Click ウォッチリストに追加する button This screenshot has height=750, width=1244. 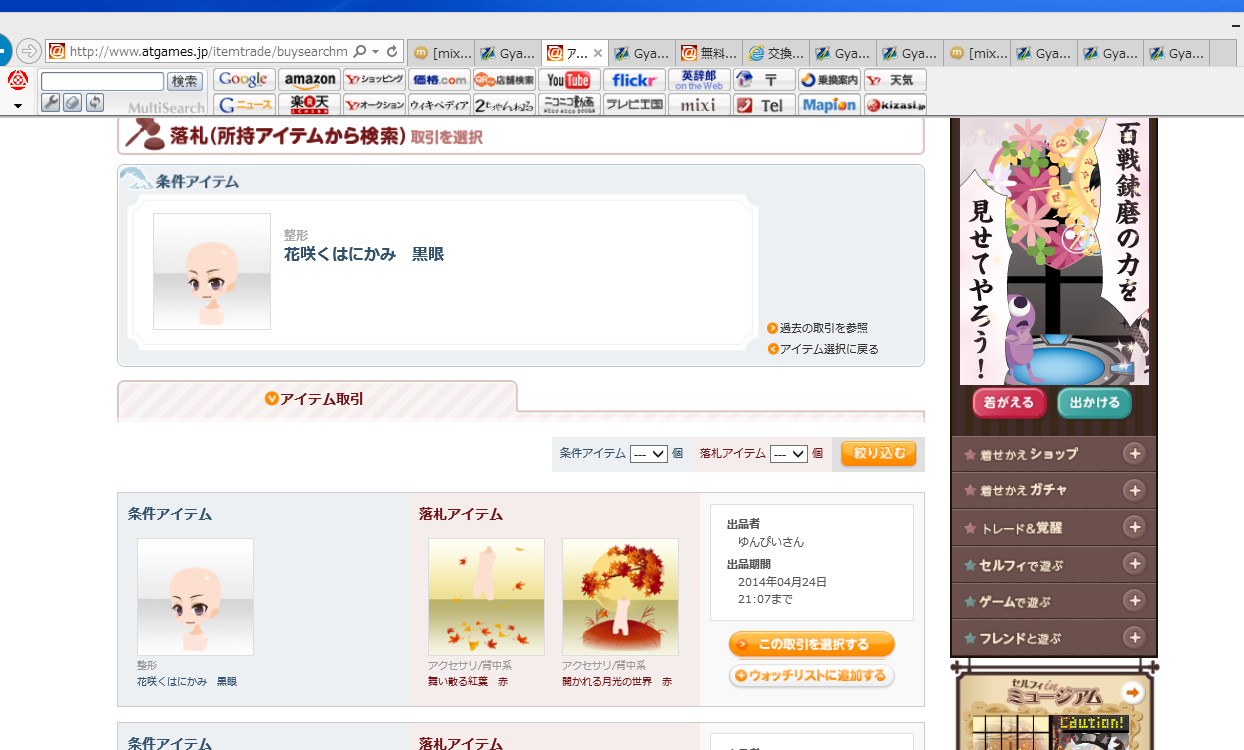tap(812, 676)
